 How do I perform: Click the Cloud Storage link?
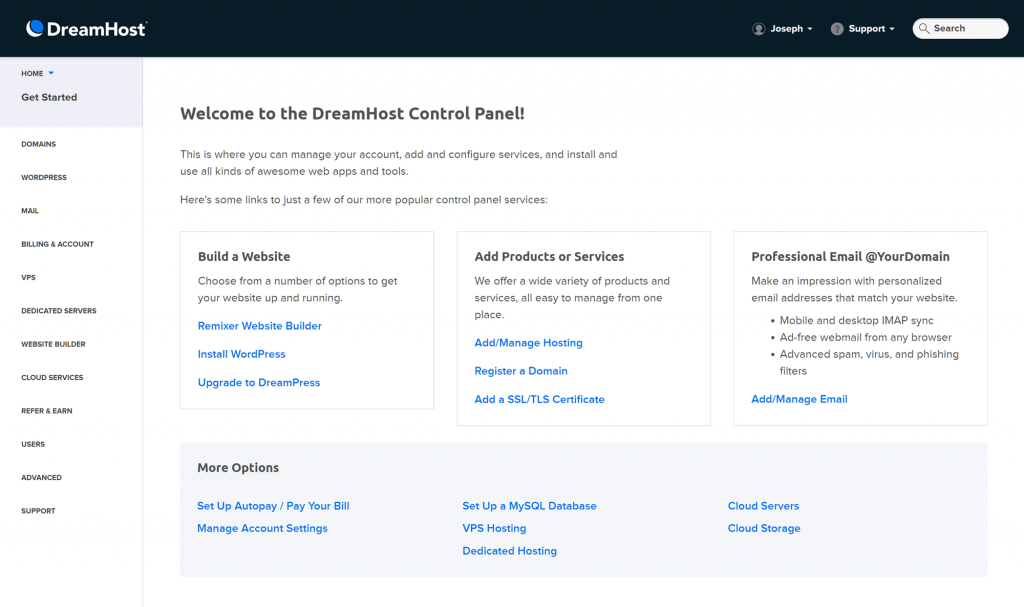(x=764, y=529)
